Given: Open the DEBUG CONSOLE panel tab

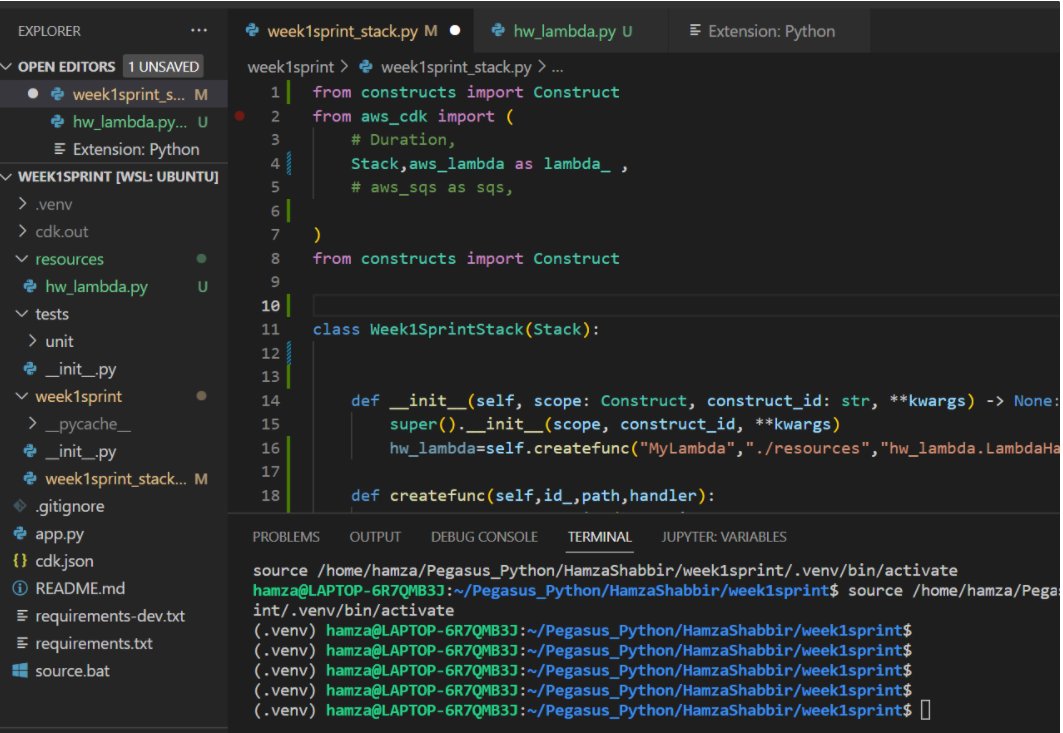Looking at the screenshot, I should click(x=484, y=536).
